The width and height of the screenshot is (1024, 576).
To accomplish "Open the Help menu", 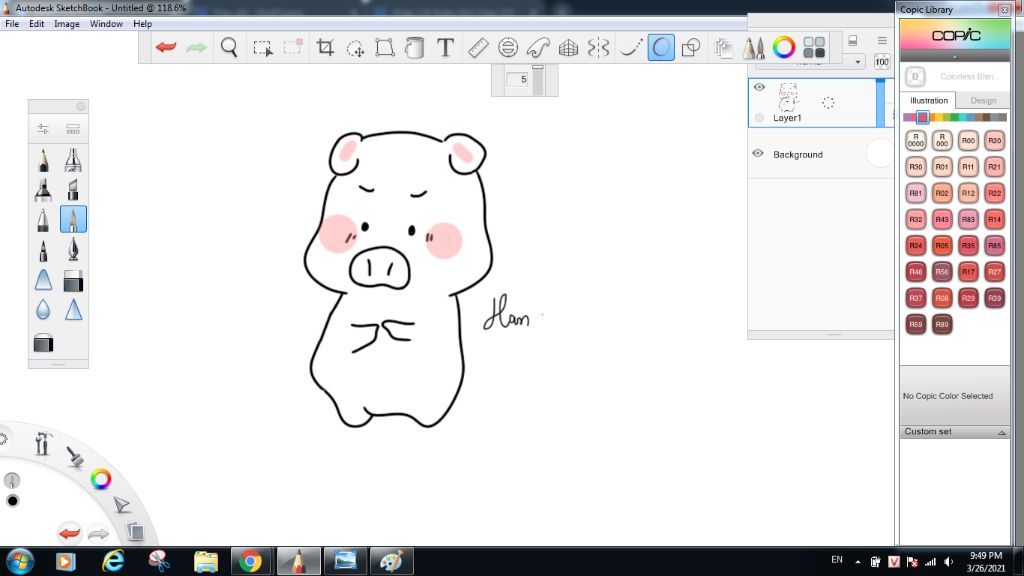I will 142,24.
